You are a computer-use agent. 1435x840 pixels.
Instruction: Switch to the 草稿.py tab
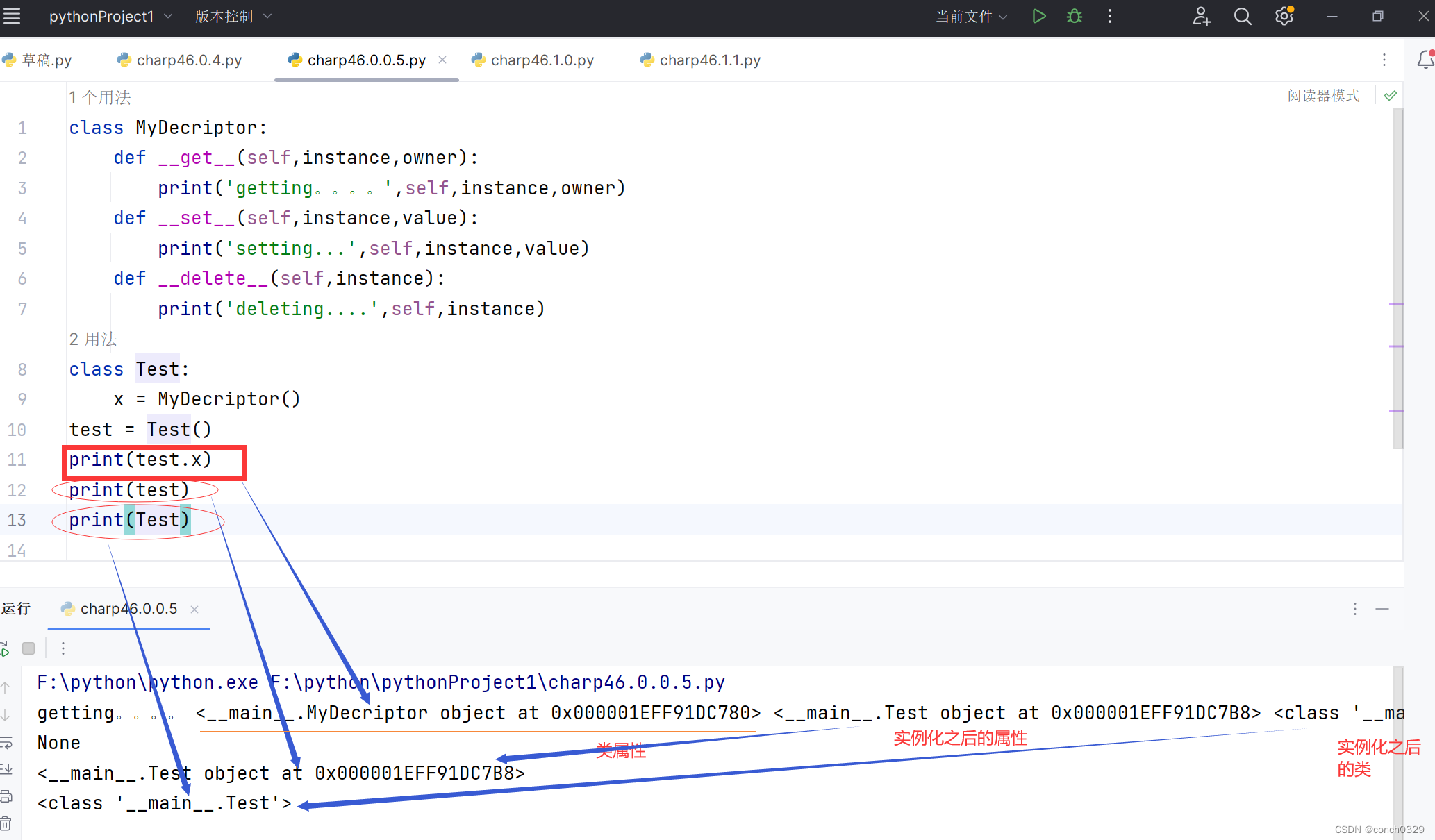[46, 60]
